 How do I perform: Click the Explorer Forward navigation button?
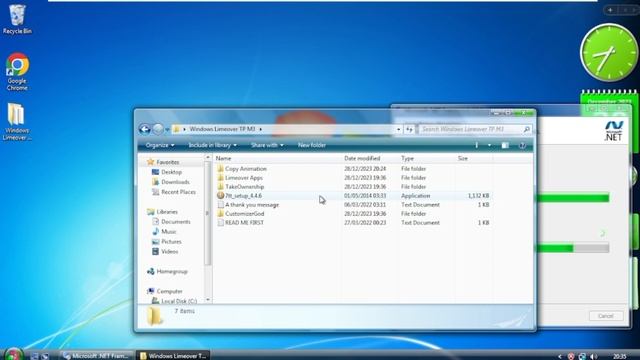[x=158, y=129]
